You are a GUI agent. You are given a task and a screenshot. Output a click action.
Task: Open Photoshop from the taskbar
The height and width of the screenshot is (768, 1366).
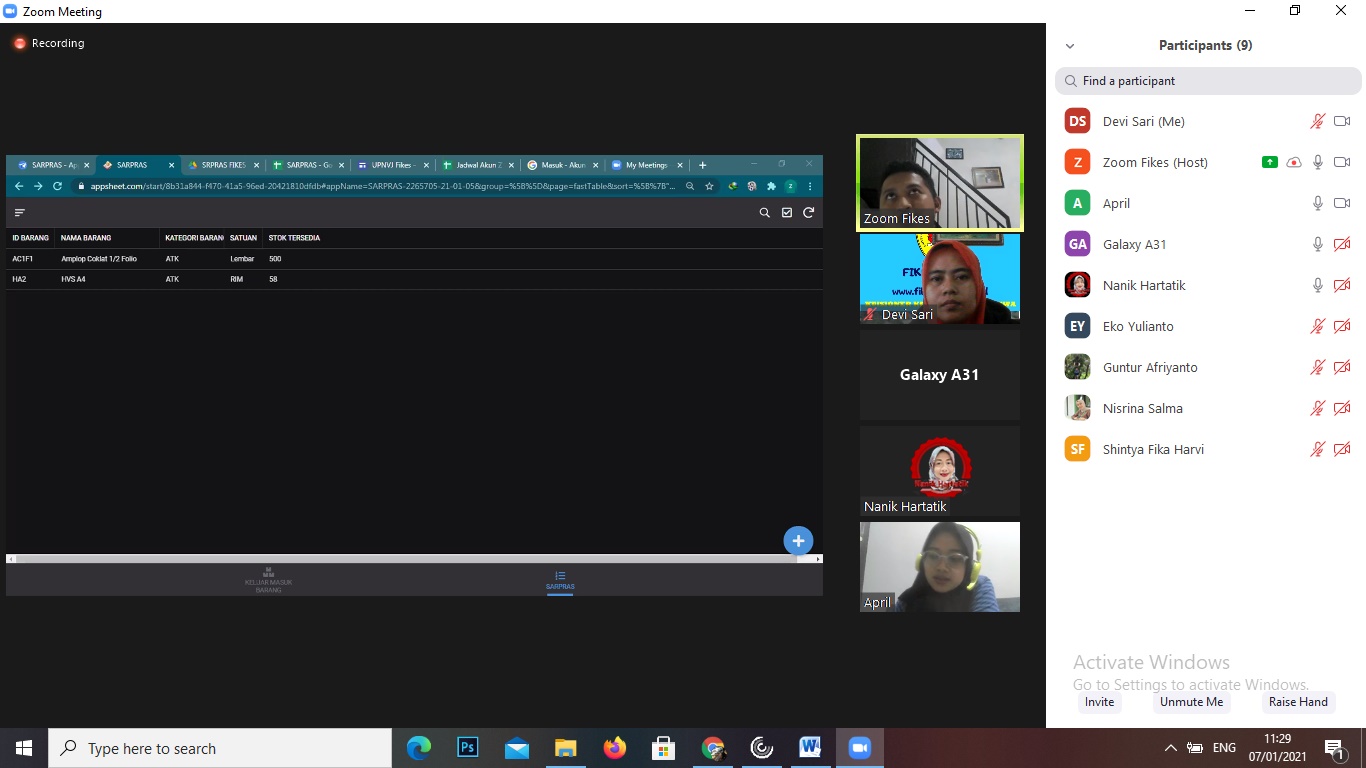[x=467, y=748]
